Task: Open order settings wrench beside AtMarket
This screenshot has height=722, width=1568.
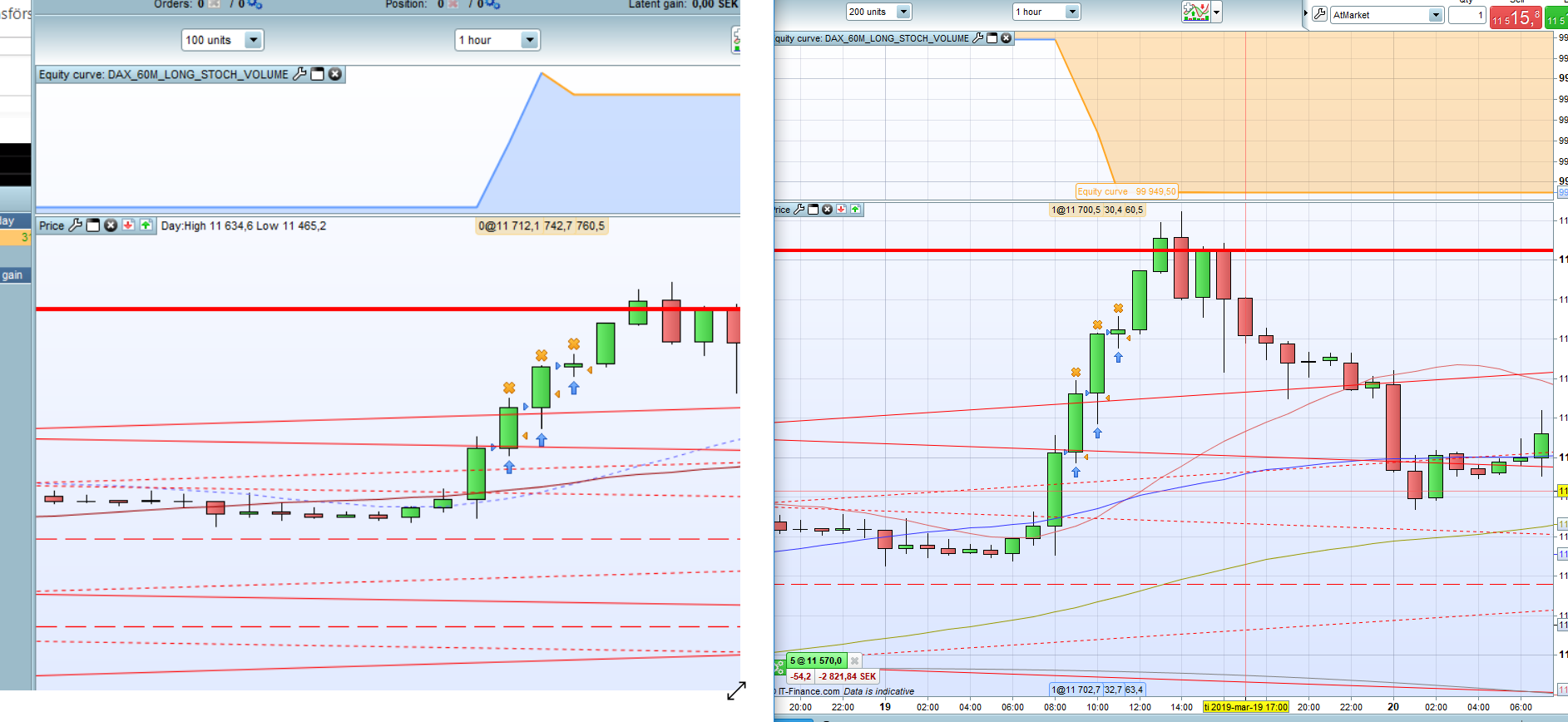Action: click(x=1319, y=14)
